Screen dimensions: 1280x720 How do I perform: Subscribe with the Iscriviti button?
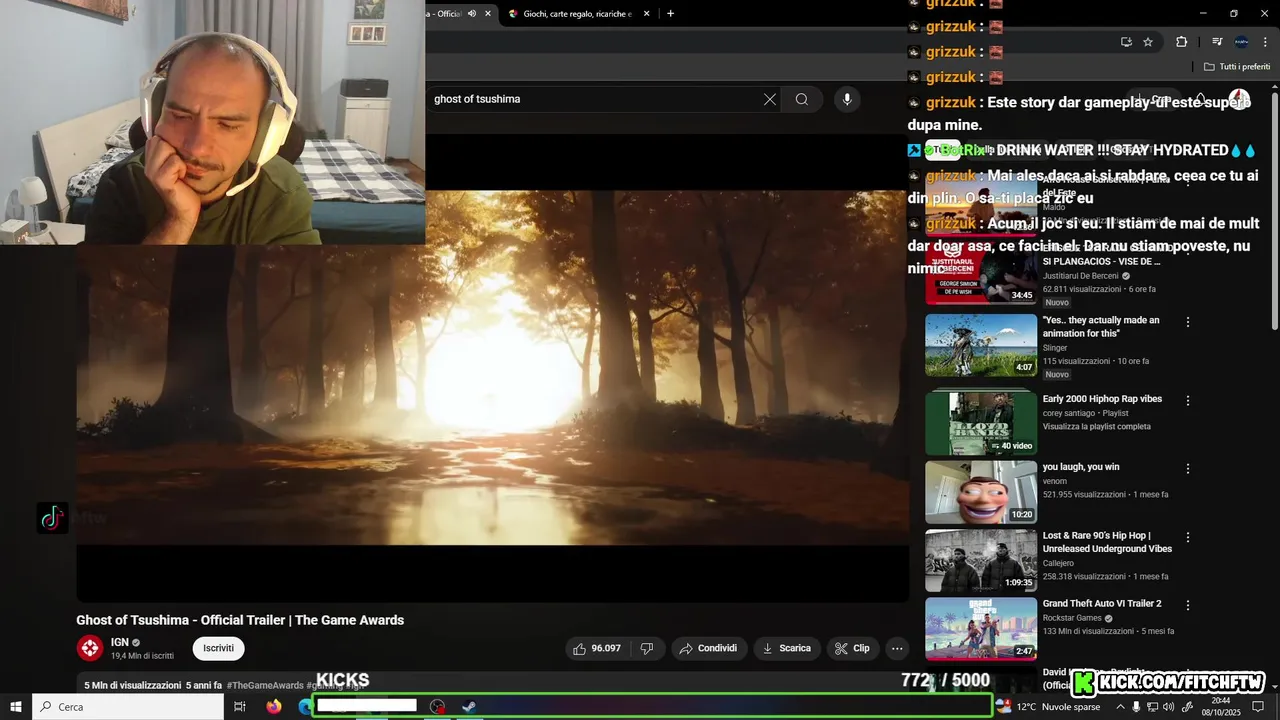218,648
